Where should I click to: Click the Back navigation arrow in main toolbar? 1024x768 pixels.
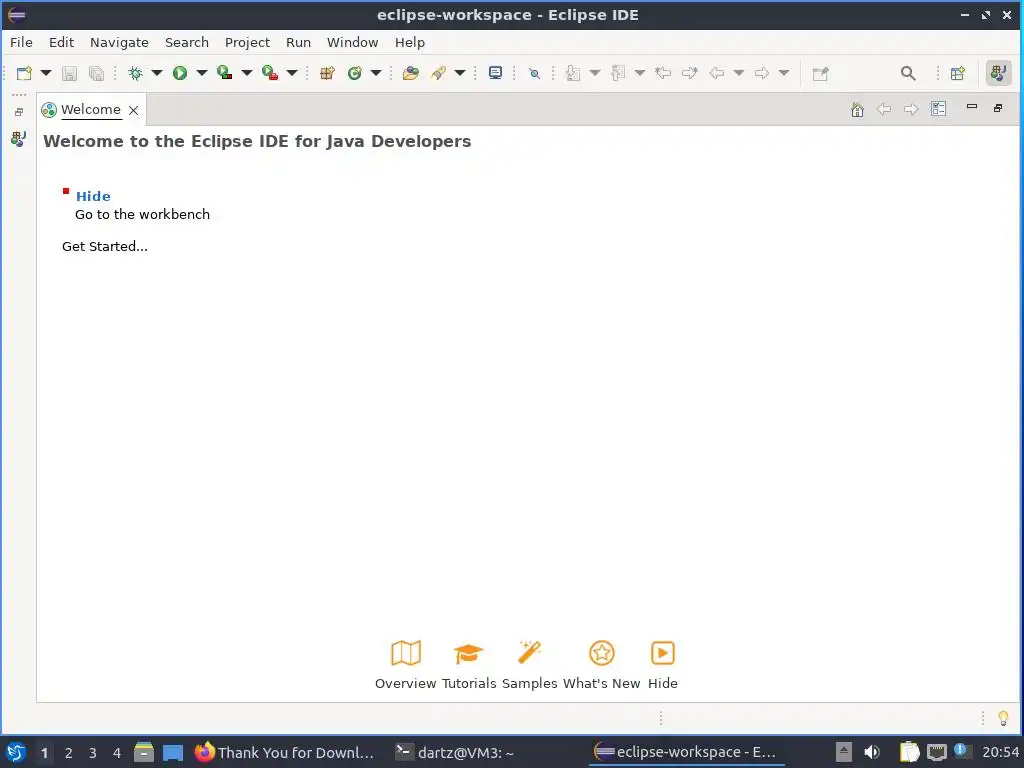click(717, 73)
